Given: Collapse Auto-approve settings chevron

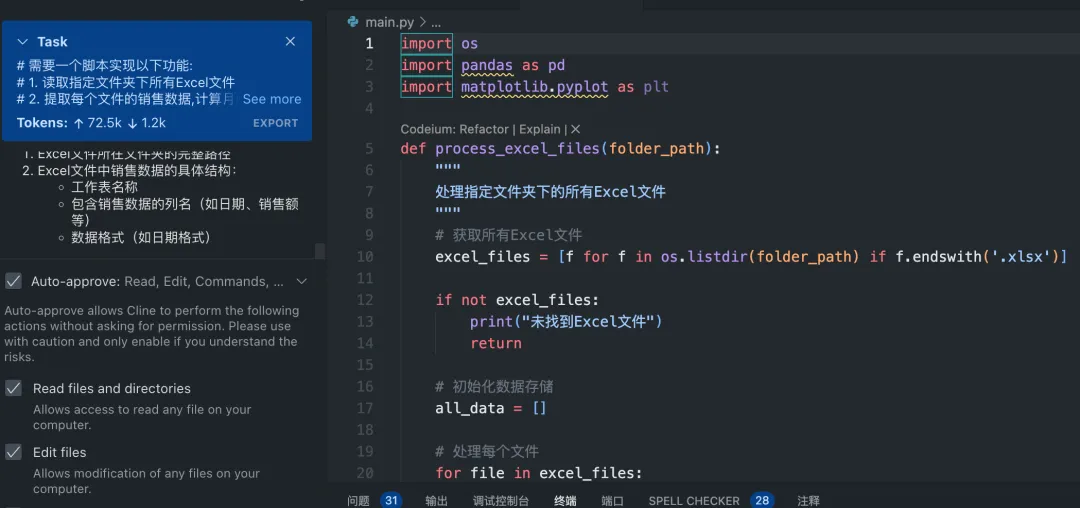Looking at the screenshot, I should [301, 281].
